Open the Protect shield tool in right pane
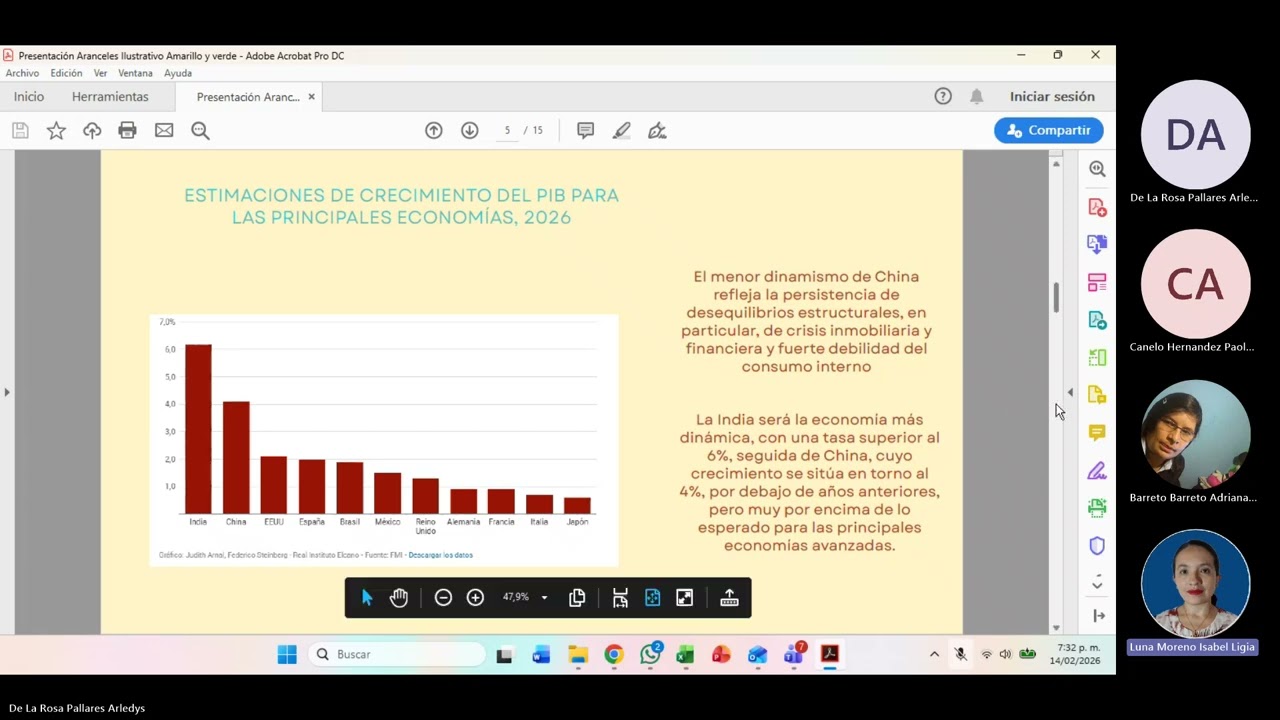This screenshot has width=1280, height=720. point(1097,546)
